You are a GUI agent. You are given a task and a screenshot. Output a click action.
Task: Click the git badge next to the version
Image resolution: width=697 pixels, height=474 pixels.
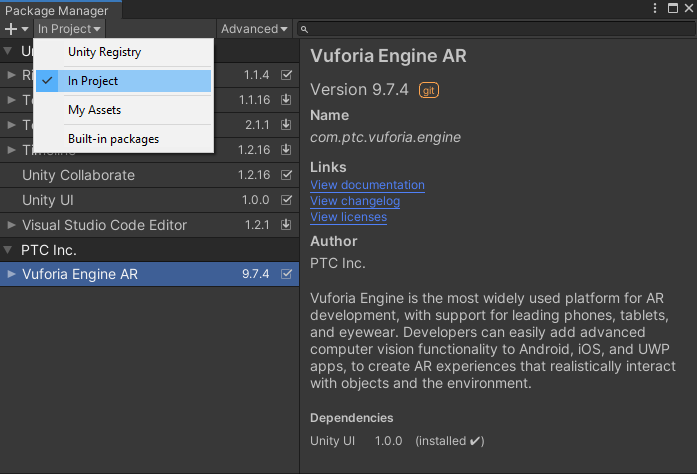coord(429,90)
